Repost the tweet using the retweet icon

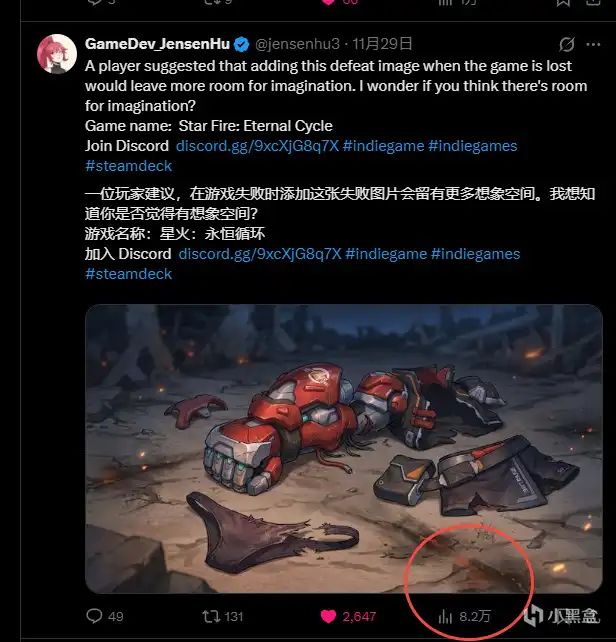click(211, 616)
